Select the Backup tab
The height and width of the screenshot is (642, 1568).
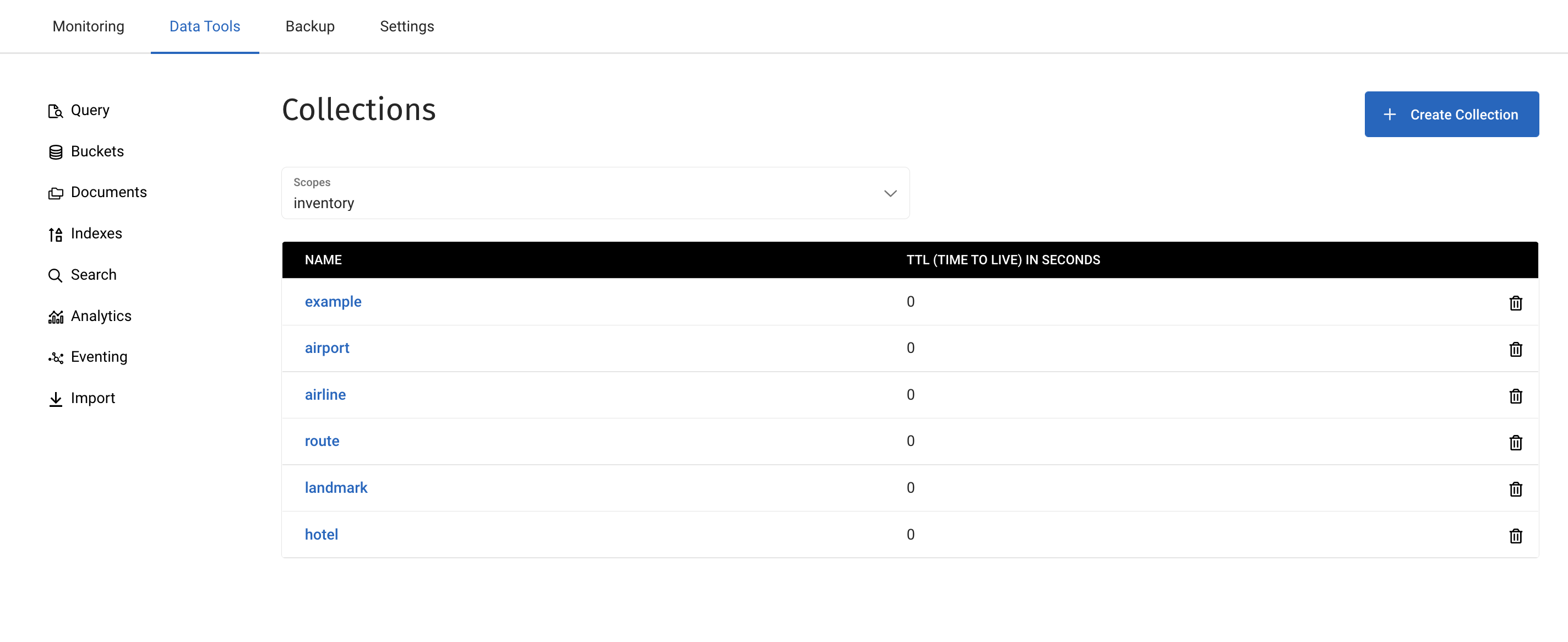(309, 26)
